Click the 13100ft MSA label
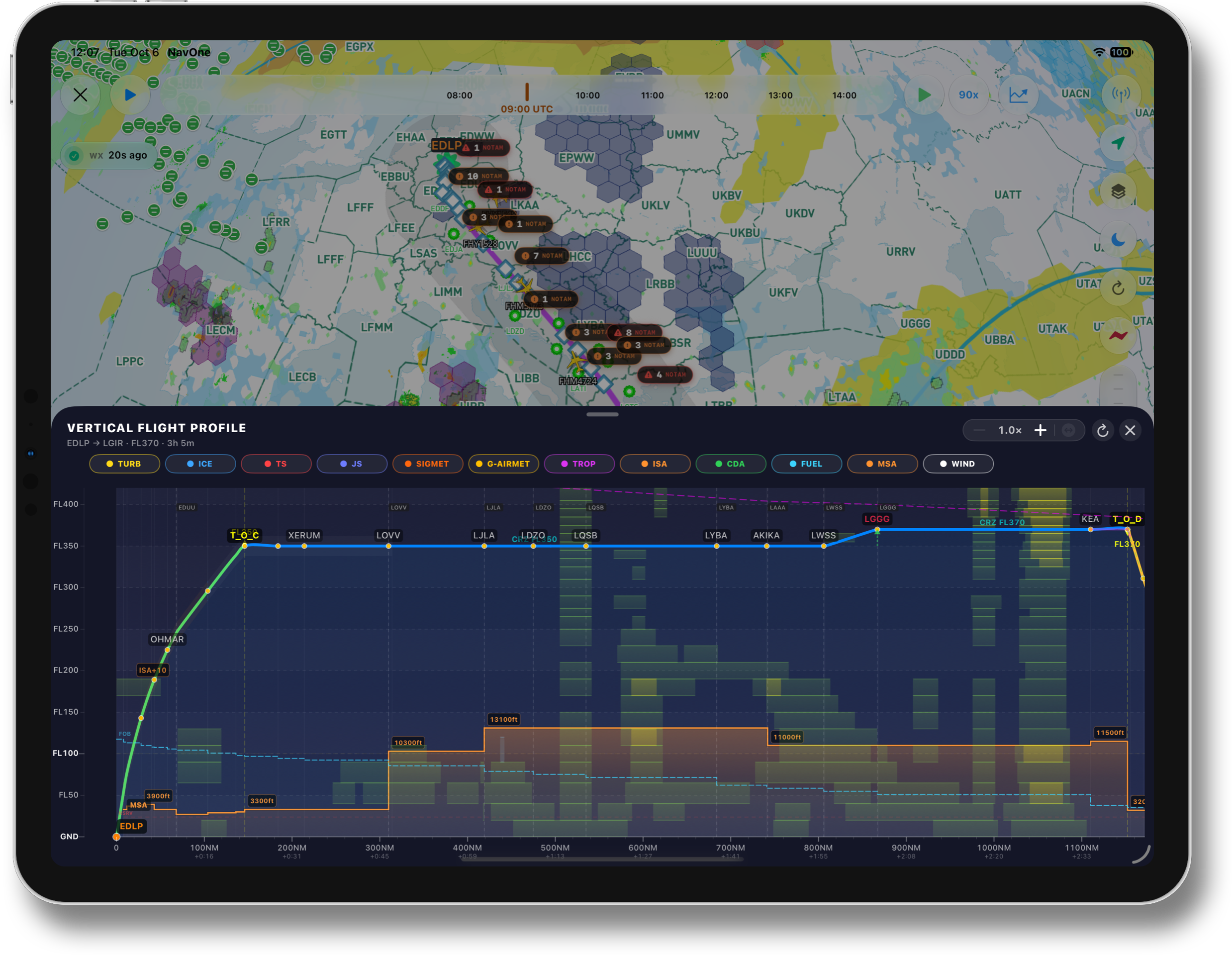1232x955 pixels. tap(504, 719)
